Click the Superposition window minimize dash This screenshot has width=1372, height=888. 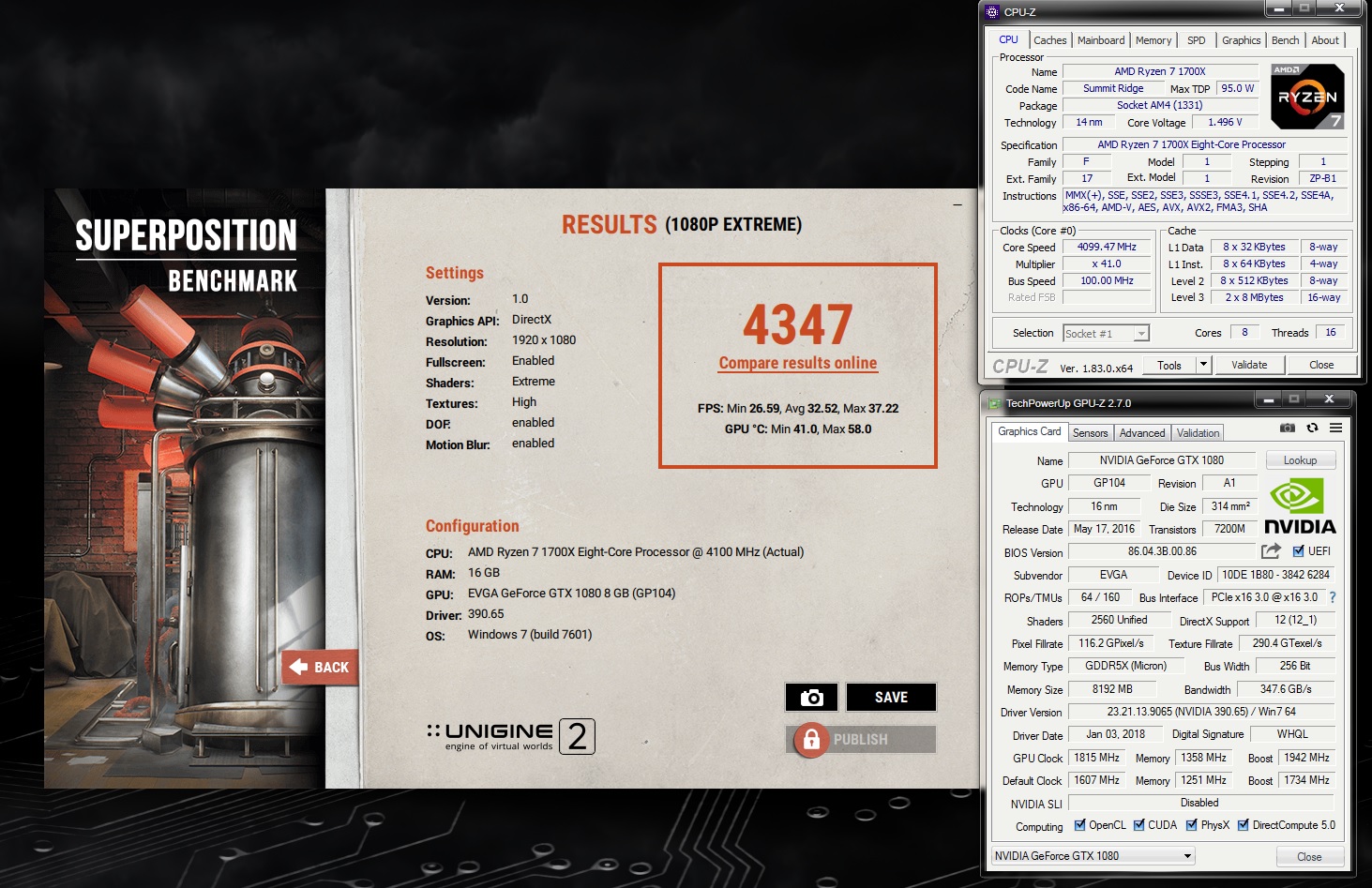[x=957, y=204]
